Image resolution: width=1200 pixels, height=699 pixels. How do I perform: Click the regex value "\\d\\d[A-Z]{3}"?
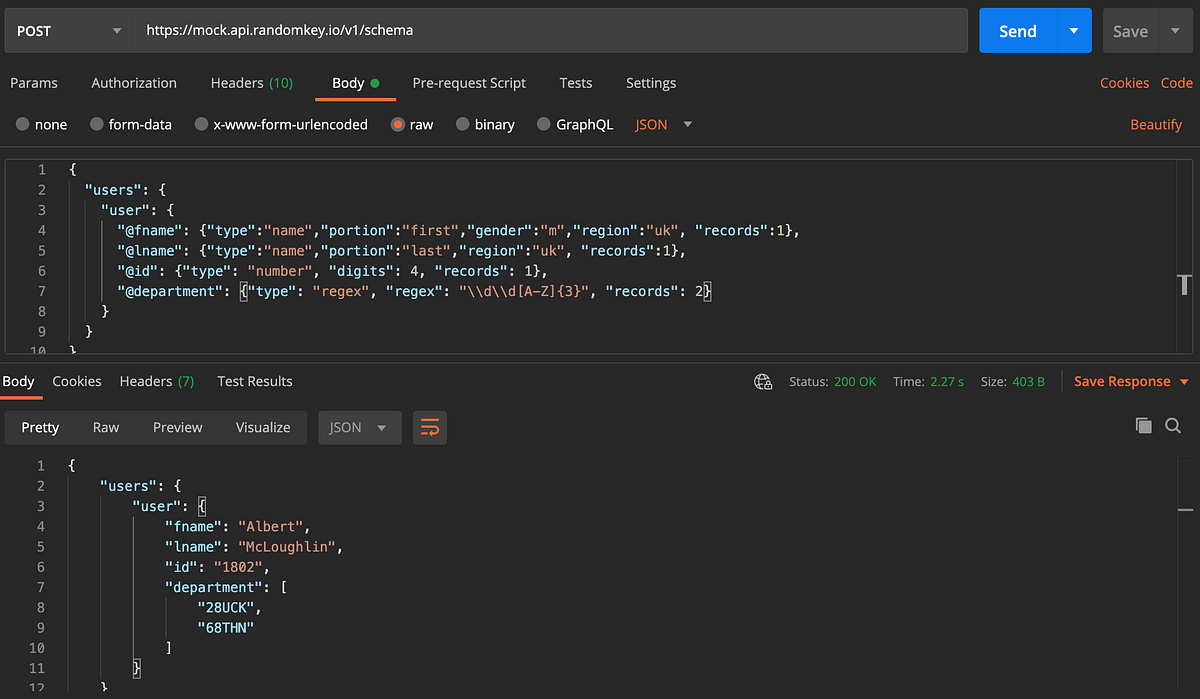point(526,291)
